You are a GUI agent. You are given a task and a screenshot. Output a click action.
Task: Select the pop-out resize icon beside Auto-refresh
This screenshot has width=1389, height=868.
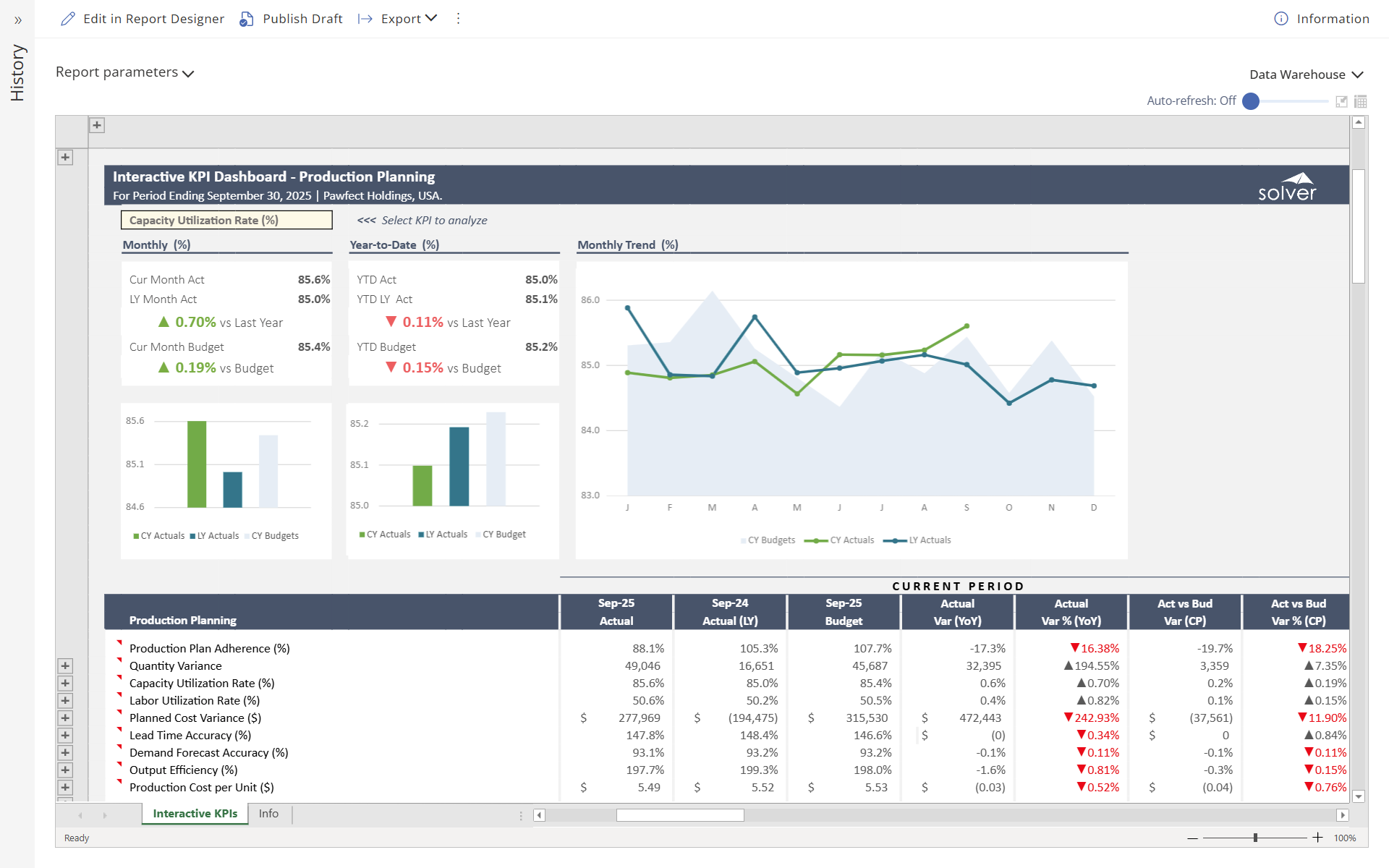tap(1341, 101)
